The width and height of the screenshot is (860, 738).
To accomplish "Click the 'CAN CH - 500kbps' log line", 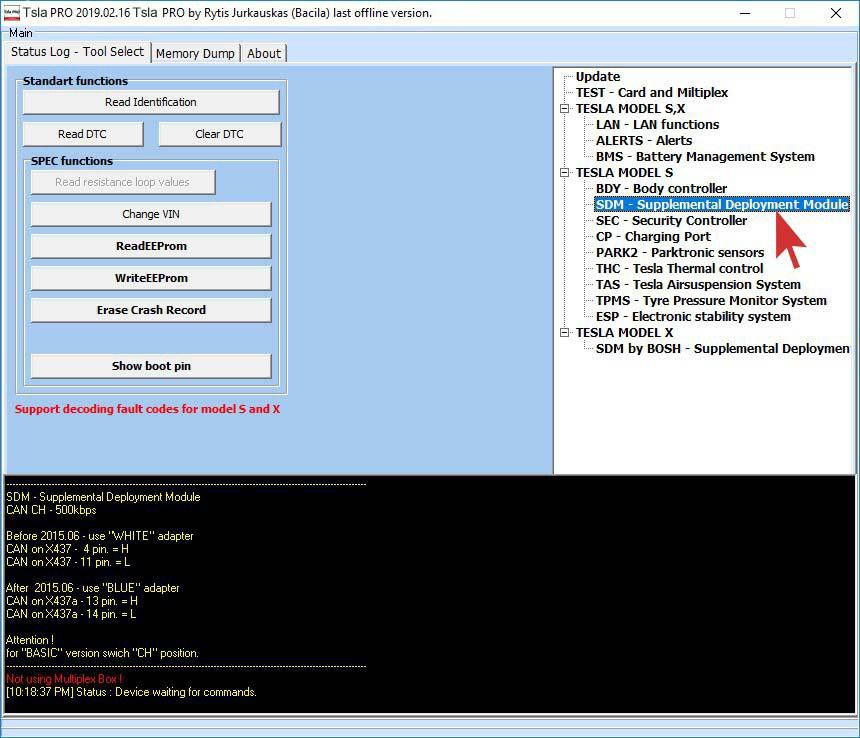I will (x=51, y=510).
